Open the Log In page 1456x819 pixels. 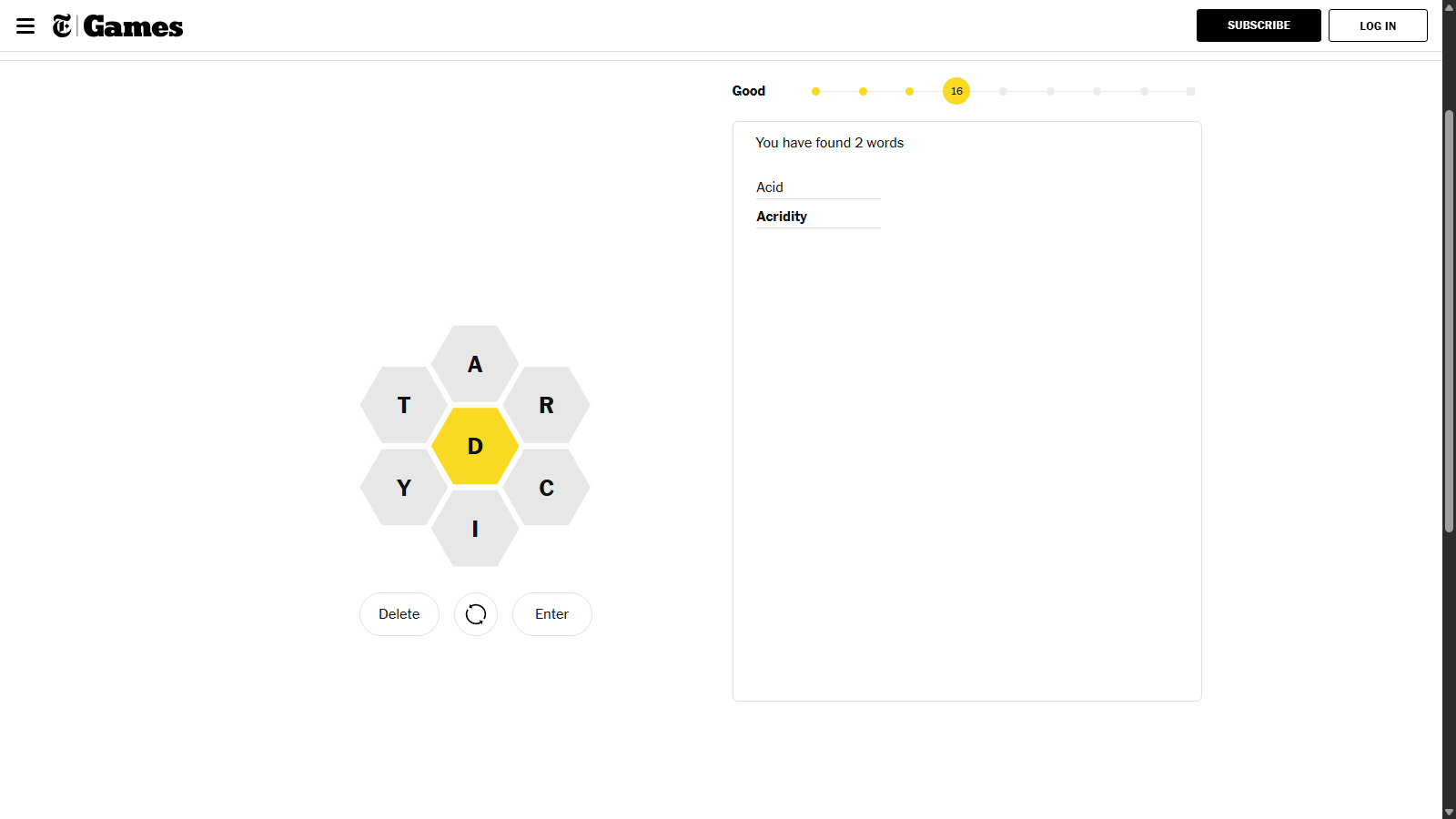[1378, 25]
